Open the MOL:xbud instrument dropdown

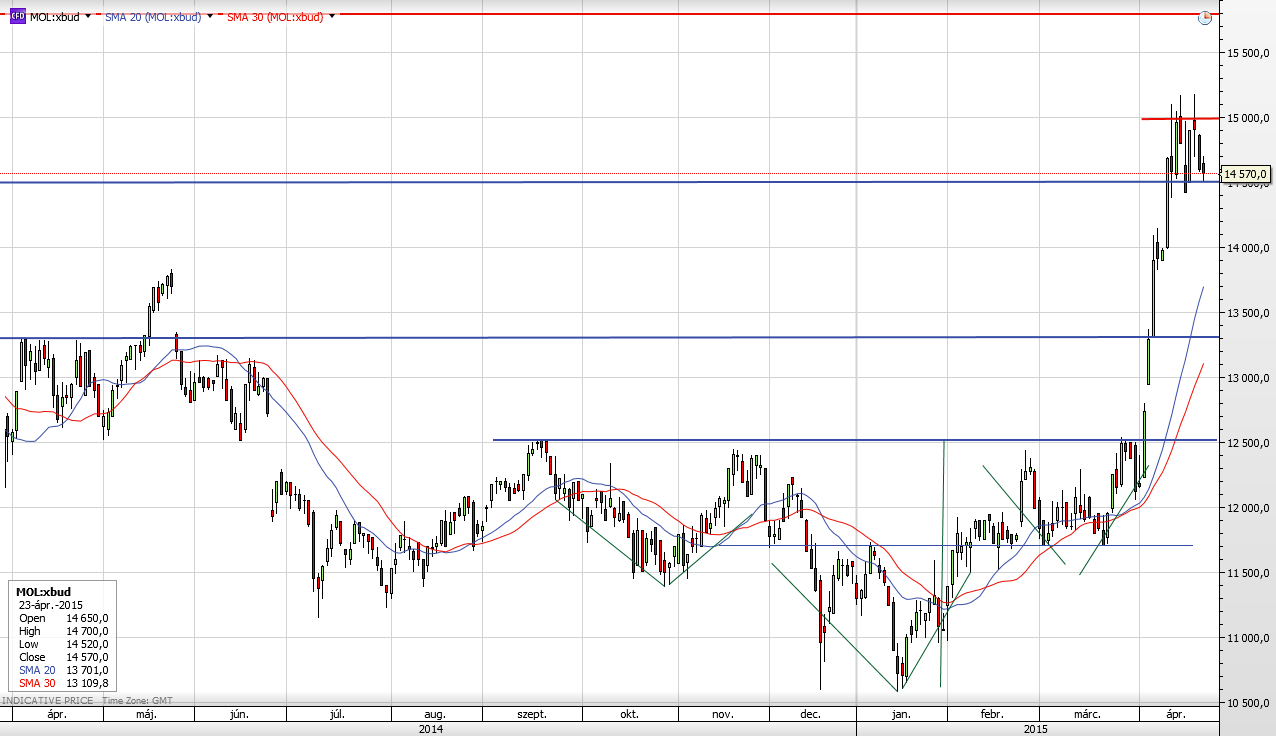click(x=88, y=17)
